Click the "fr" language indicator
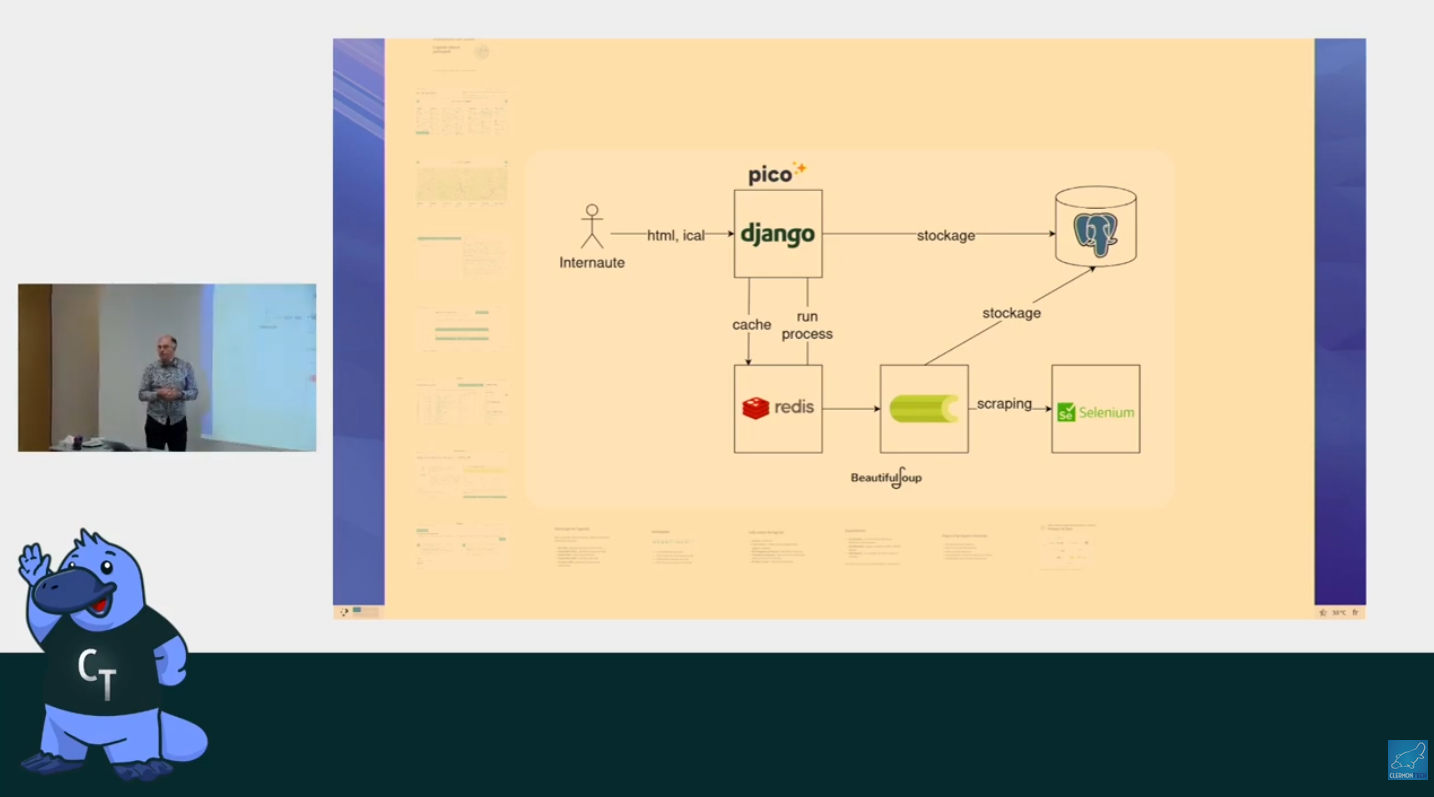Viewport: 1434px width, 797px height. pyautogui.click(x=1355, y=612)
